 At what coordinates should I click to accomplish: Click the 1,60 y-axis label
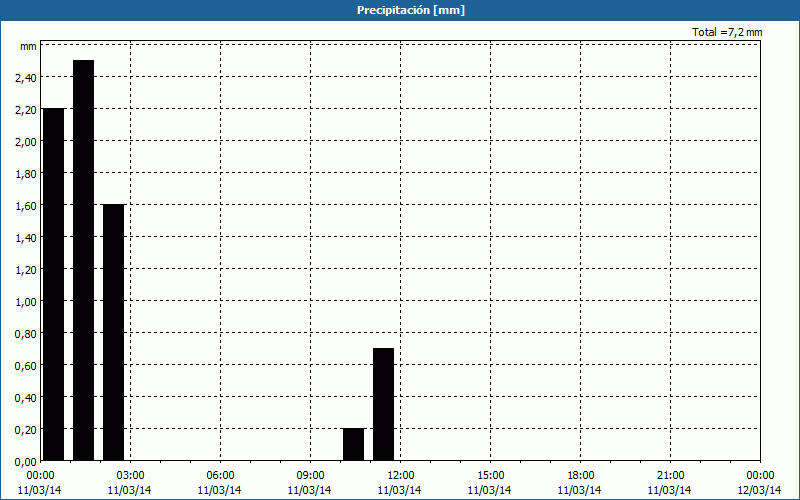click(x=26, y=206)
